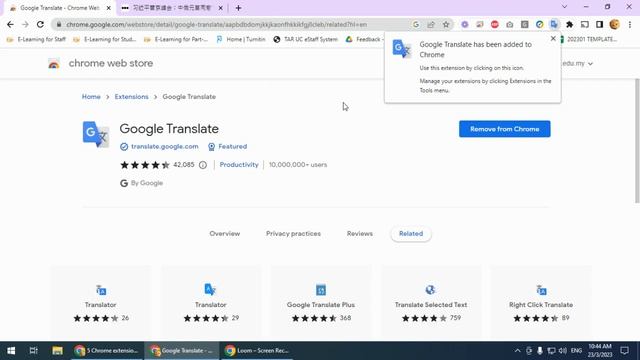Click the 10,000,000+ users text

coord(298,165)
